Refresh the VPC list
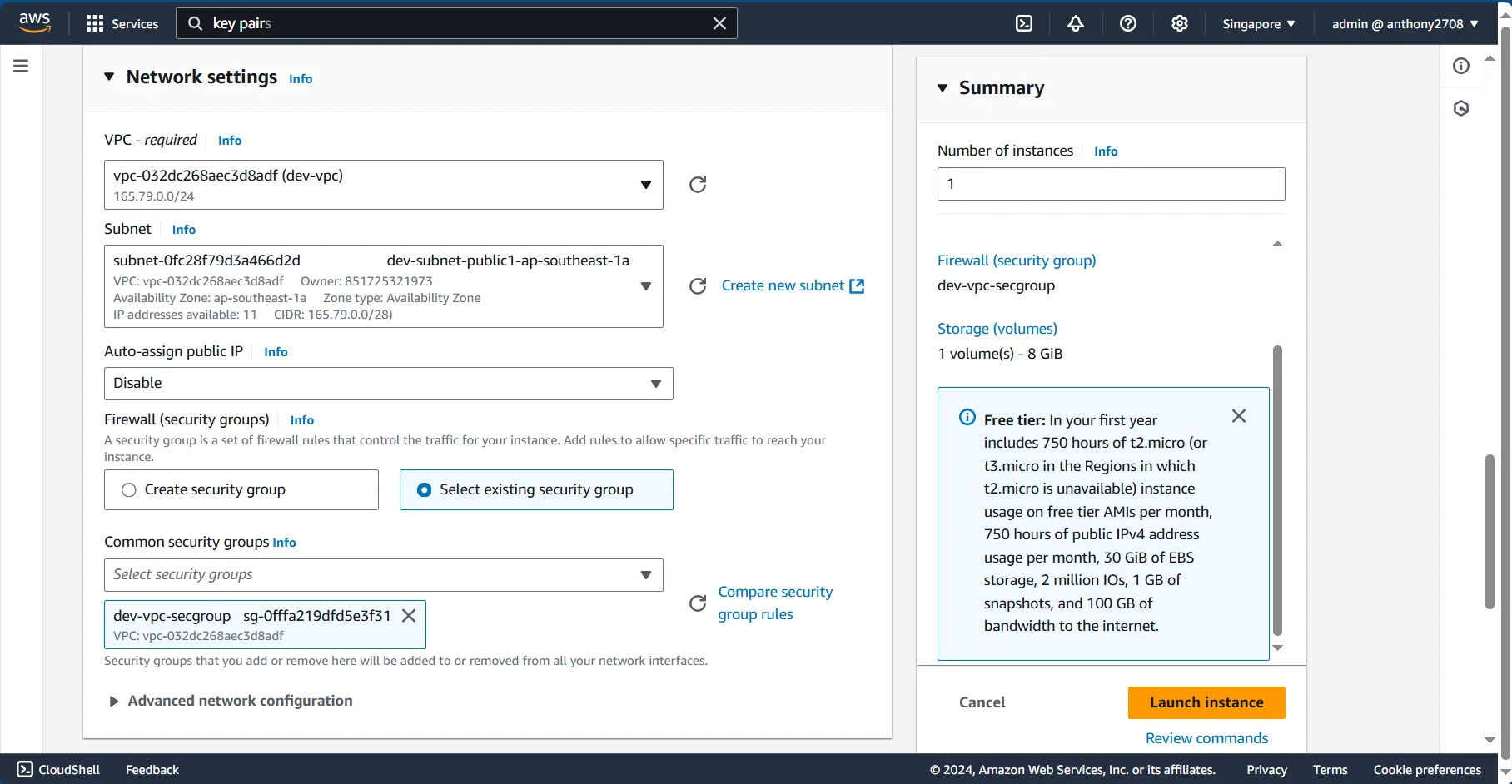 point(698,185)
